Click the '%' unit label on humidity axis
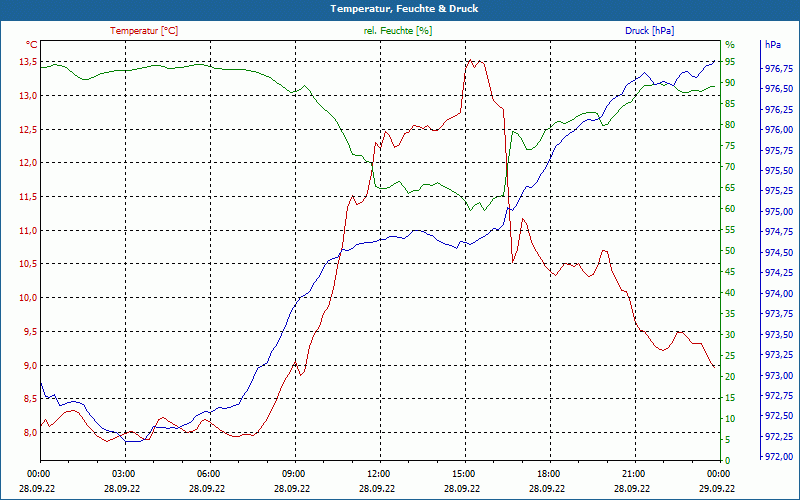The width and height of the screenshot is (800, 500). [x=730, y=45]
